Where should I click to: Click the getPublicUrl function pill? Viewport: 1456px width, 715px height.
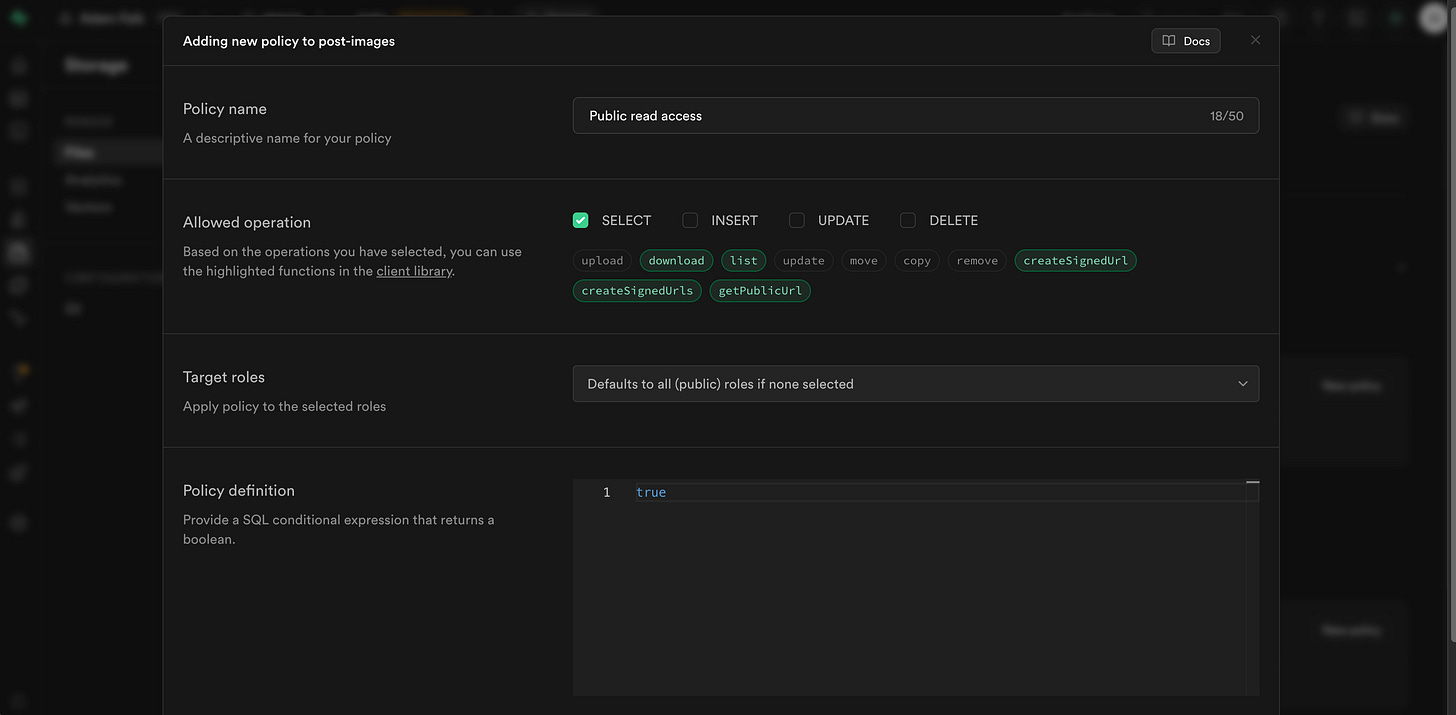tap(760, 290)
